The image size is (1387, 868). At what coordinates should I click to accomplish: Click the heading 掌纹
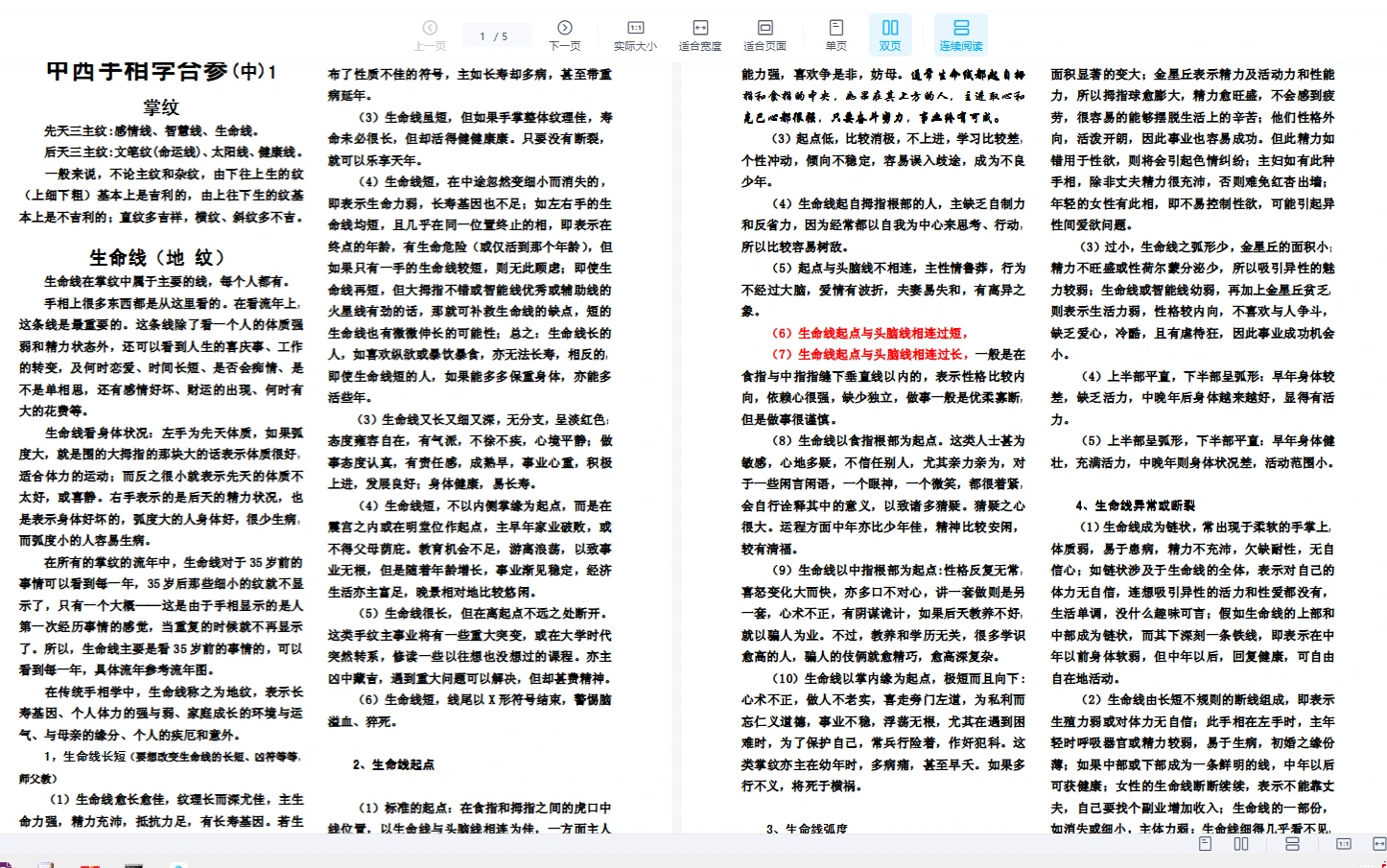click(x=161, y=106)
